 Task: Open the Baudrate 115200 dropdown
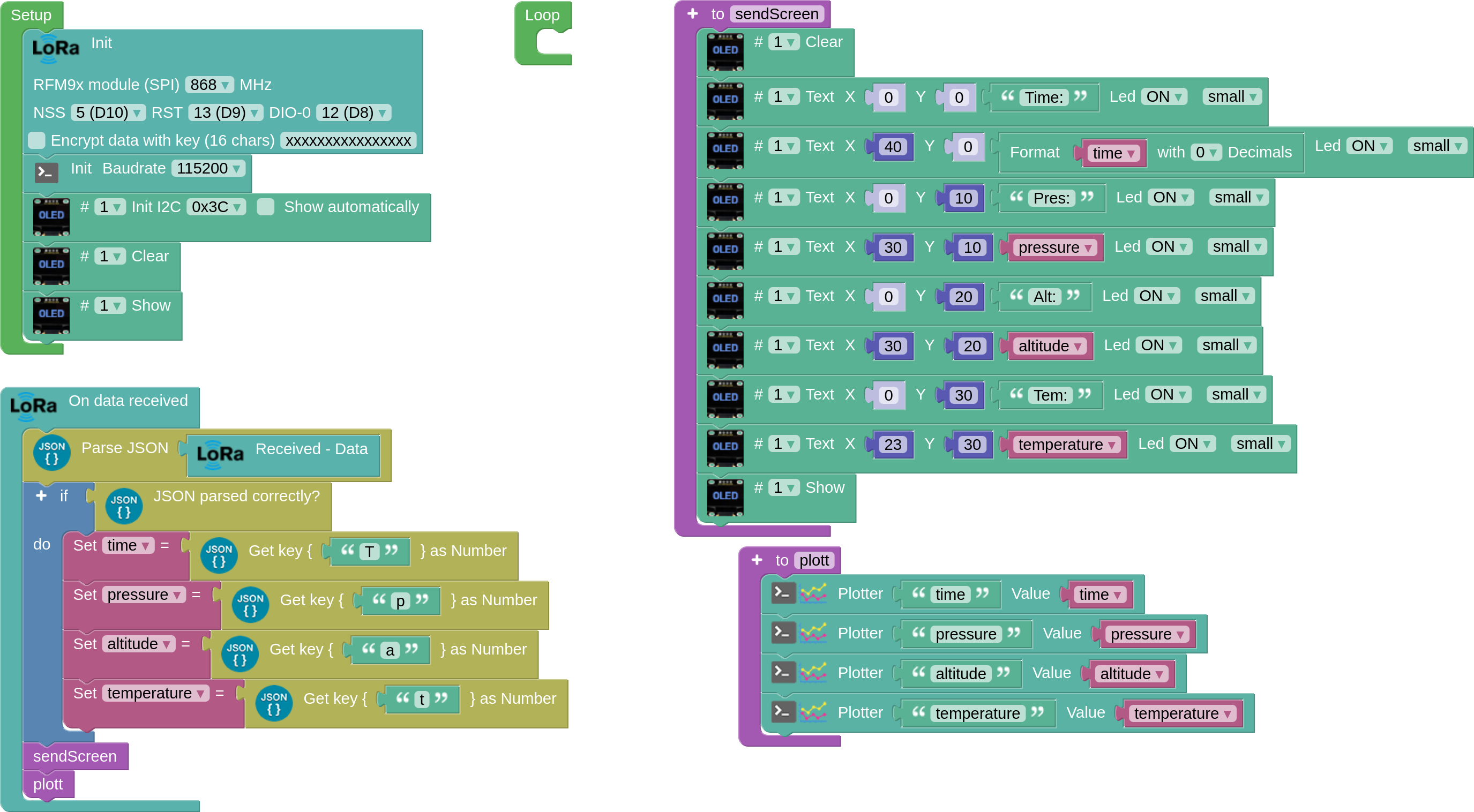point(209,168)
